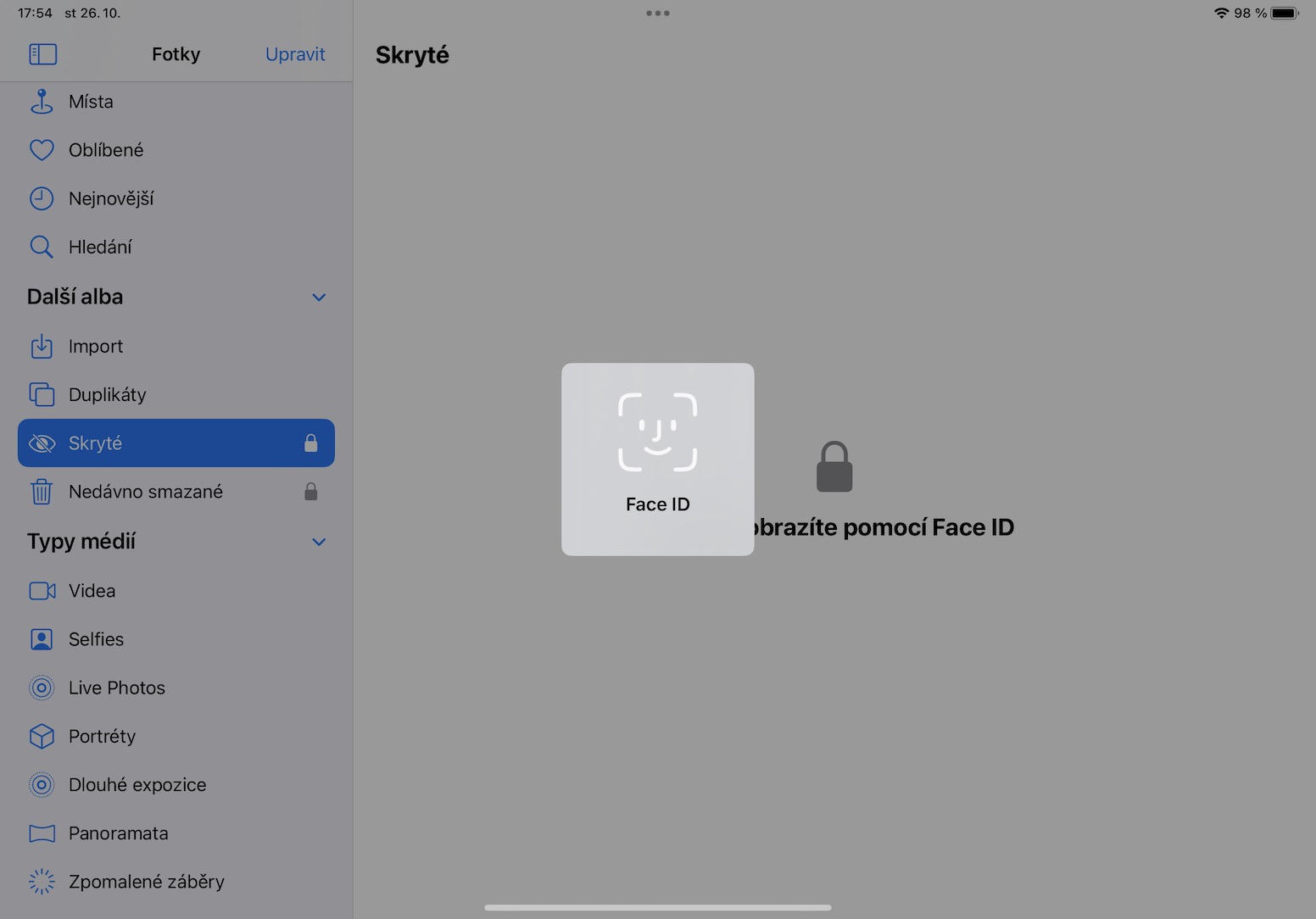Tap the 98 % battery percentage
Image resolution: width=1316 pixels, height=919 pixels.
pyautogui.click(x=1250, y=13)
